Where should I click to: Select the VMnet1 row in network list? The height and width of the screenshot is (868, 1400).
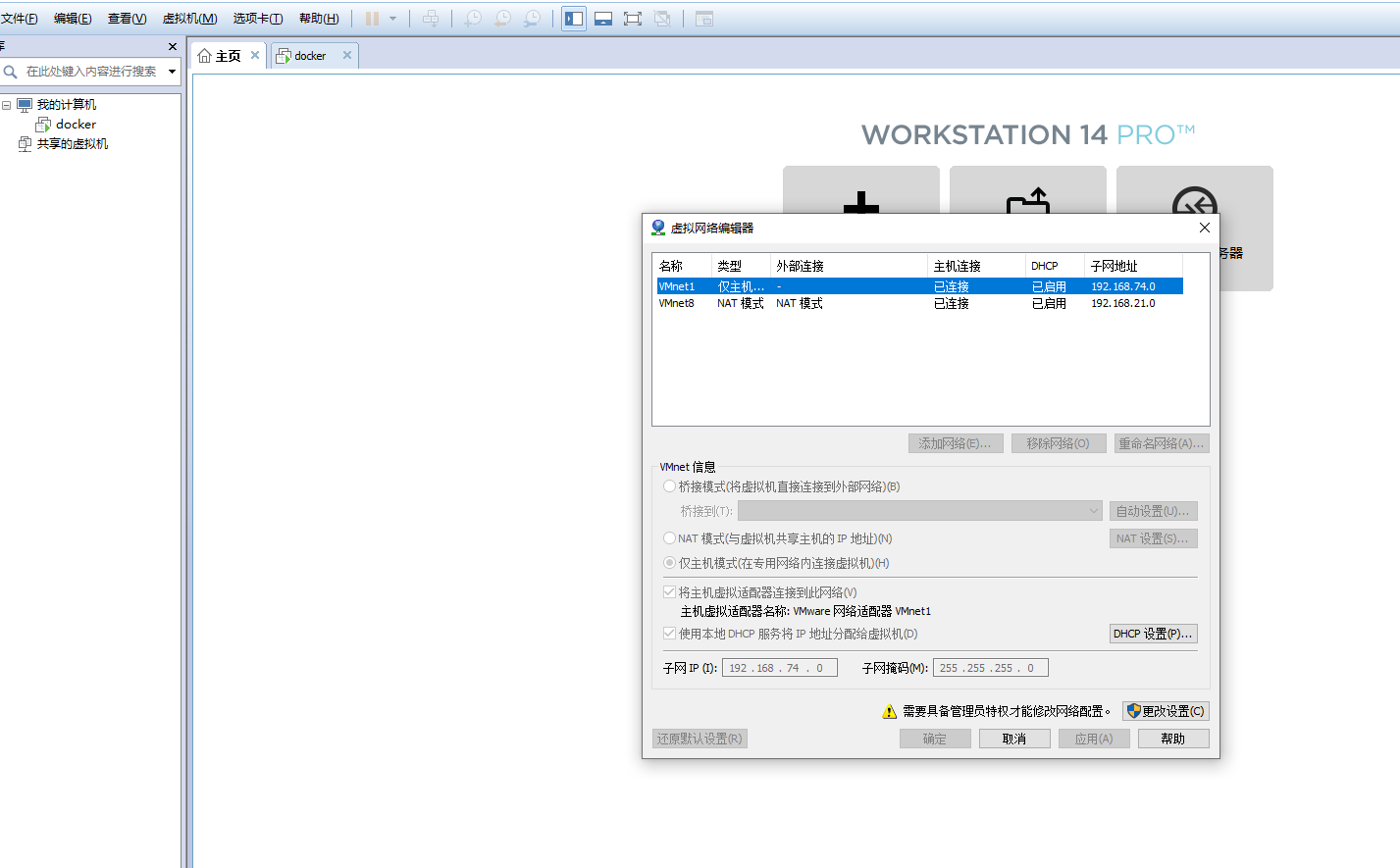coord(920,286)
